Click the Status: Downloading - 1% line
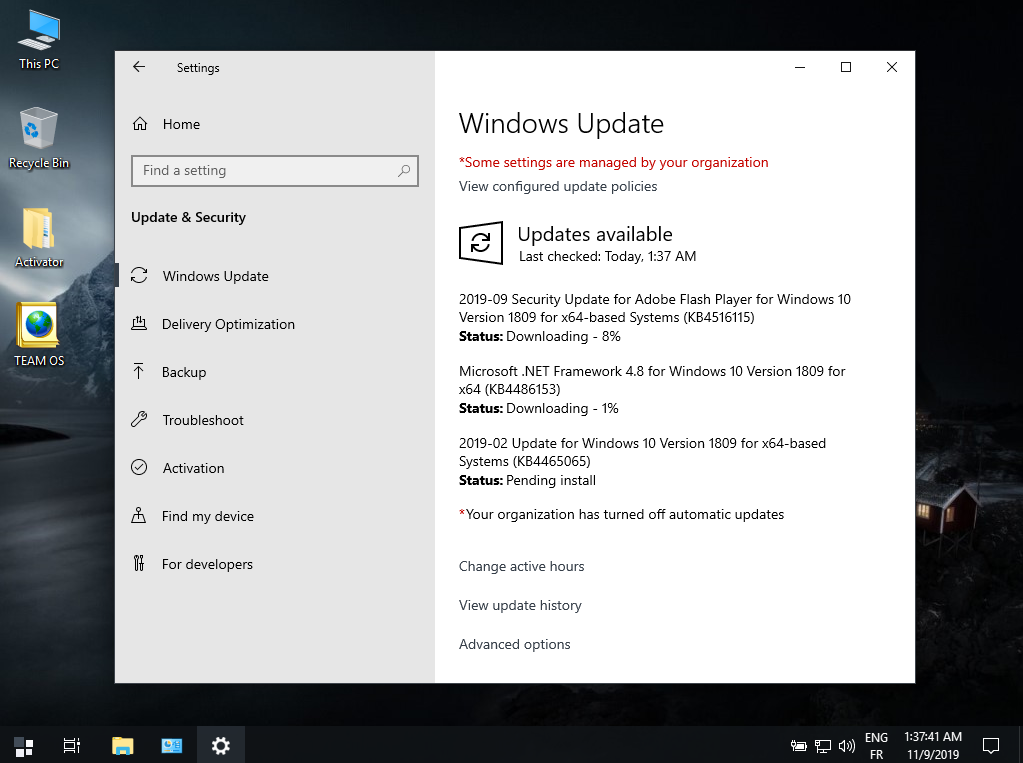The image size is (1023, 763). pyautogui.click(x=538, y=409)
